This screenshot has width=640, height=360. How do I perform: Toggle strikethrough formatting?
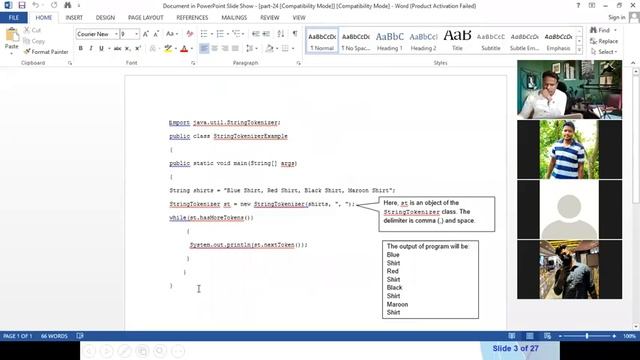tap(118, 49)
